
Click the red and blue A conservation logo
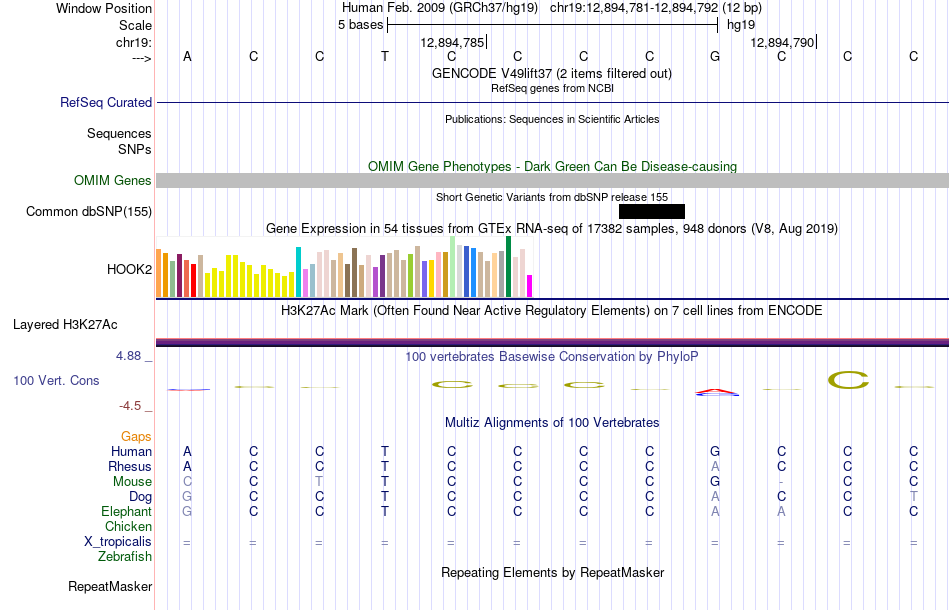(717, 393)
